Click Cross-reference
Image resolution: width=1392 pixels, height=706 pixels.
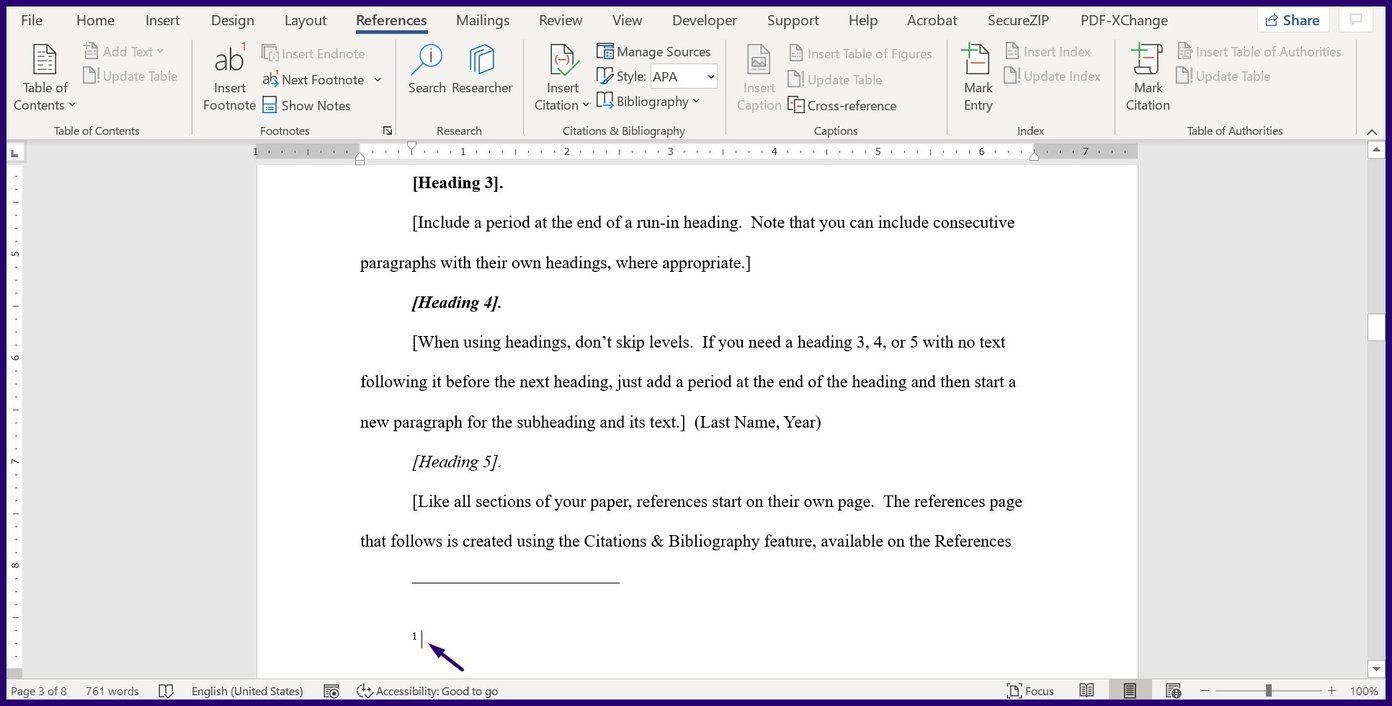point(842,105)
